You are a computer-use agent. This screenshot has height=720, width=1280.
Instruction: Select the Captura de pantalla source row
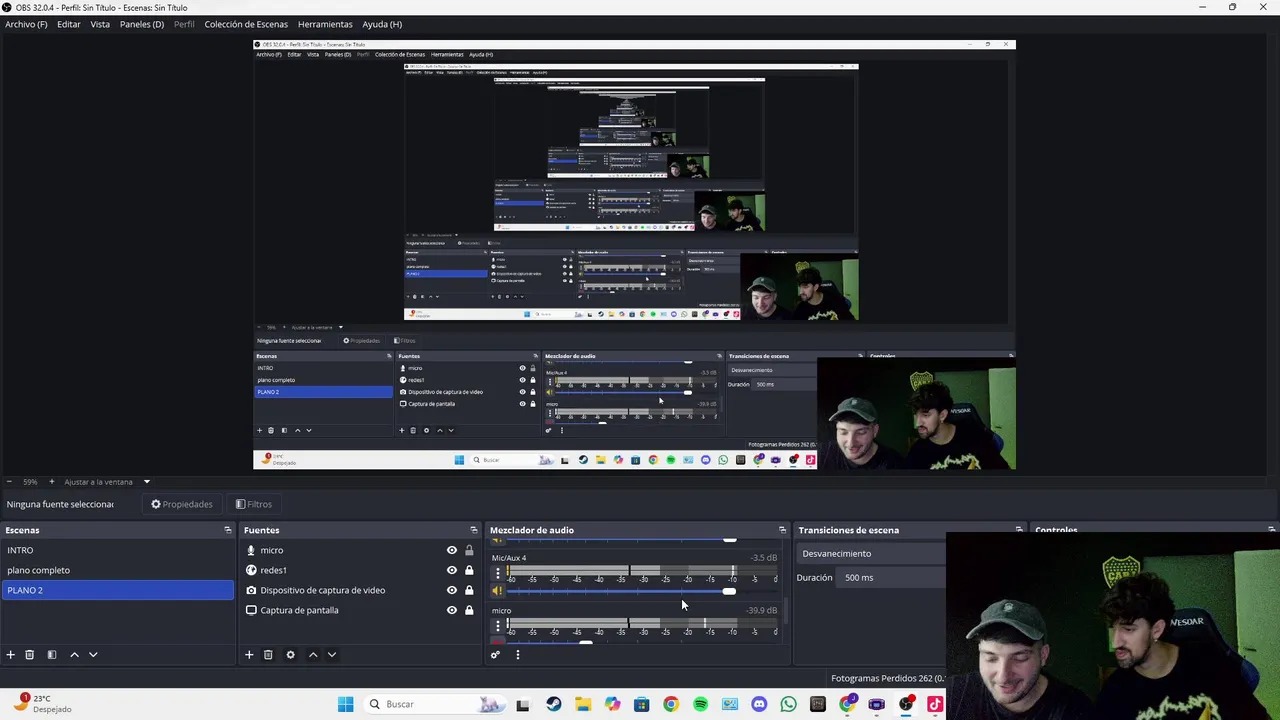click(x=360, y=610)
